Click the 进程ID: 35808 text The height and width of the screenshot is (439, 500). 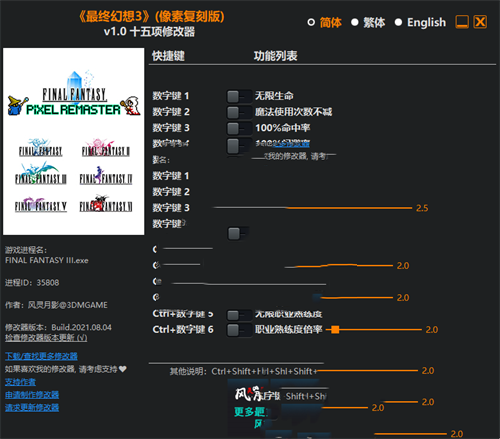(32, 283)
